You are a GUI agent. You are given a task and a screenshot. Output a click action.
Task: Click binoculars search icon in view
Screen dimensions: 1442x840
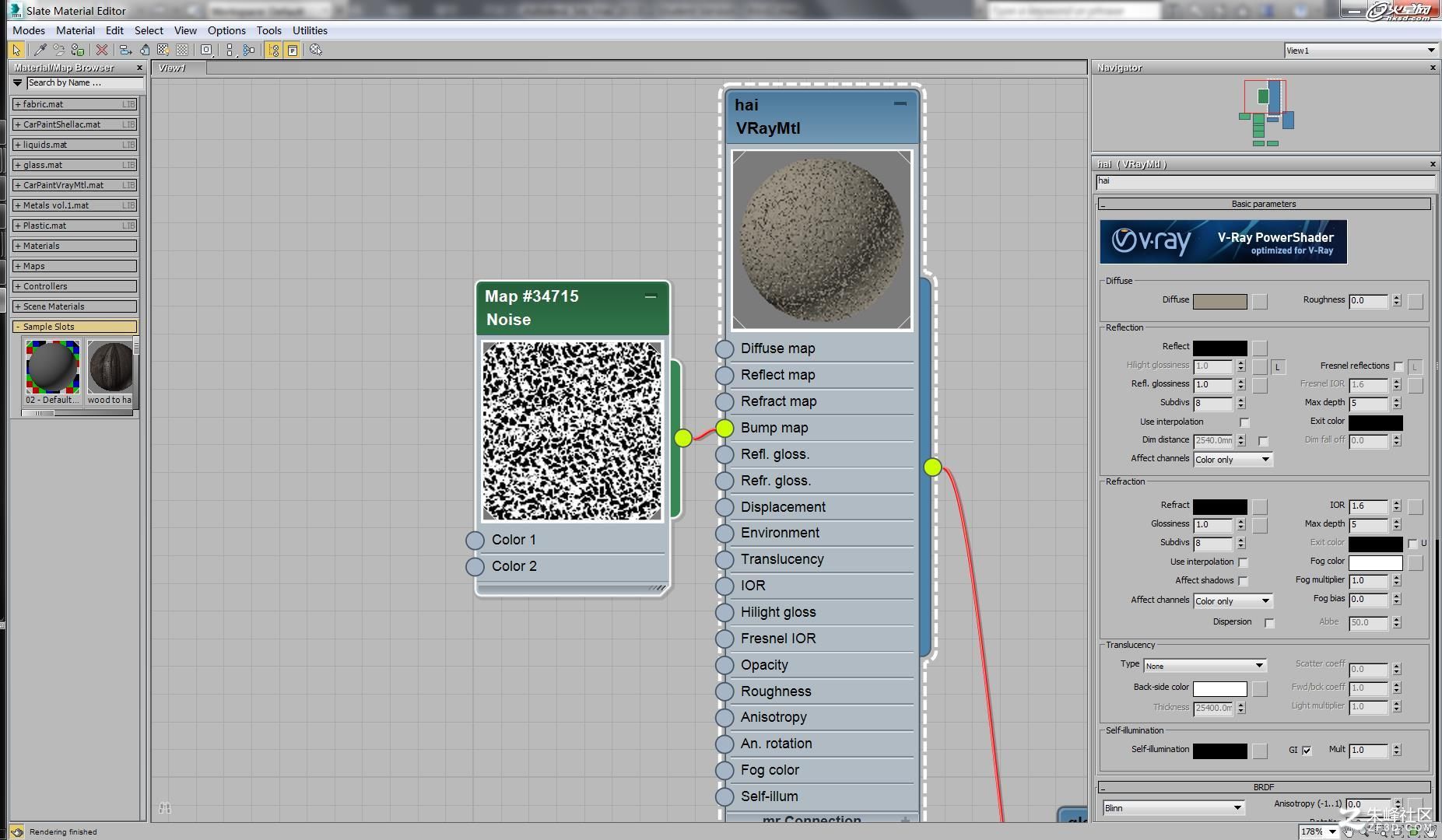(165, 808)
